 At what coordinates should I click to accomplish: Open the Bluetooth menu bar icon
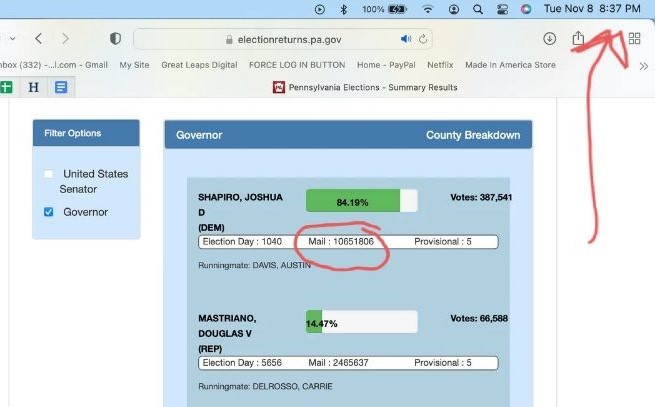coord(343,9)
